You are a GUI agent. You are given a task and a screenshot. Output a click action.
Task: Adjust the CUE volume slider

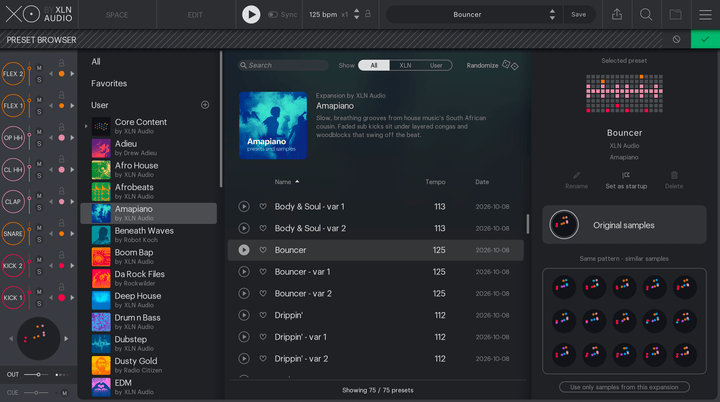(36, 392)
